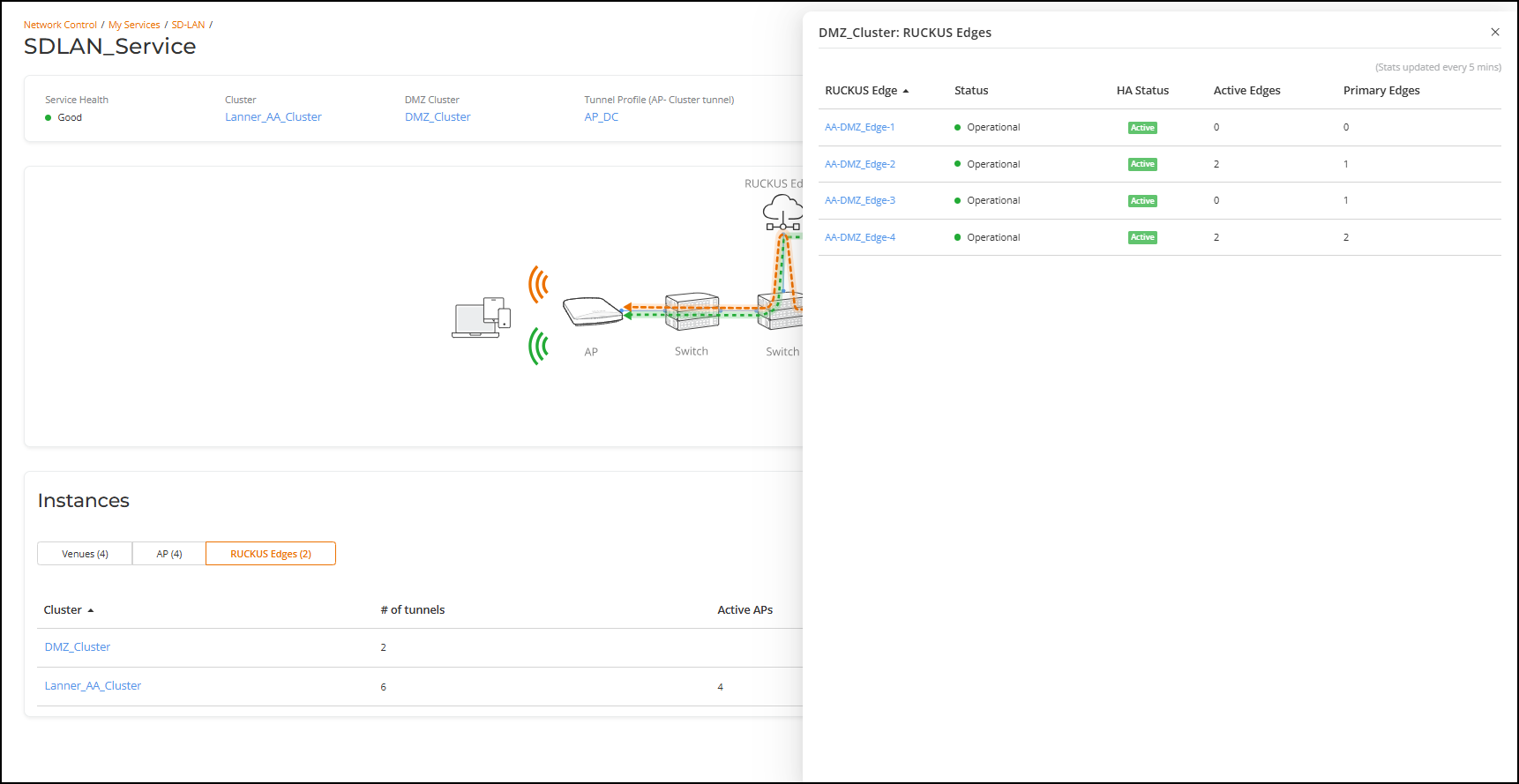Select the RUCKUS Edges (2) tab
This screenshot has width=1519, height=784.
click(x=271, y=554)
